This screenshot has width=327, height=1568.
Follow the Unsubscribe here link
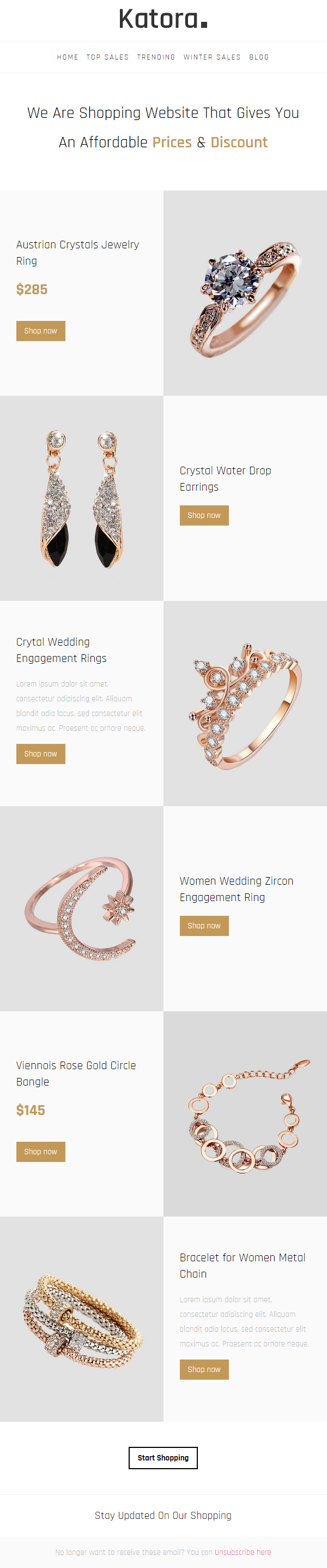click(243, 1552)
